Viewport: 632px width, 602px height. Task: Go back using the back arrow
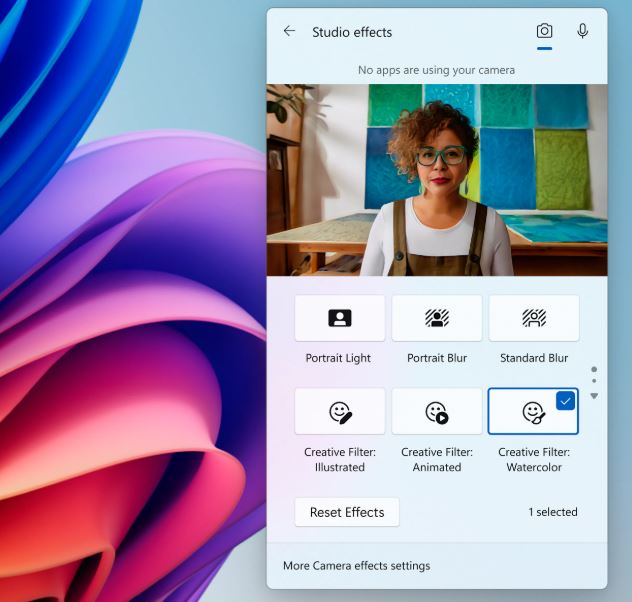(x=289, y=31)
